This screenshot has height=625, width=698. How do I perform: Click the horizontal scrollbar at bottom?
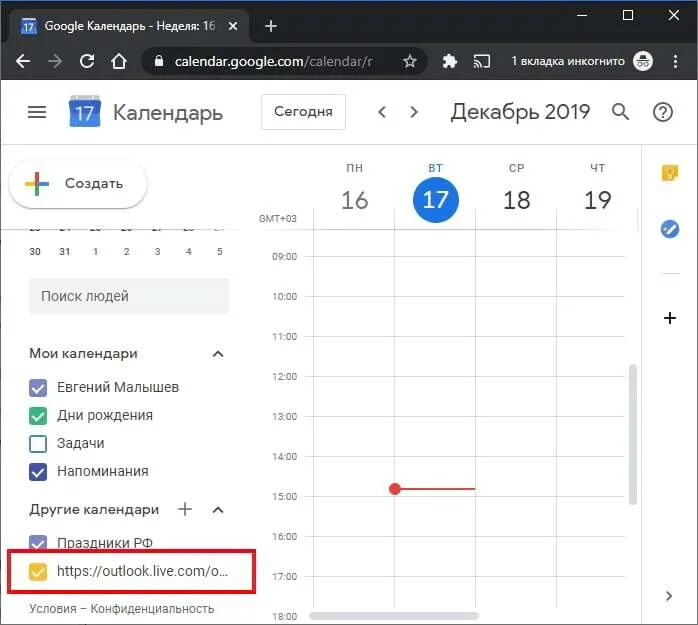point(394,616)
